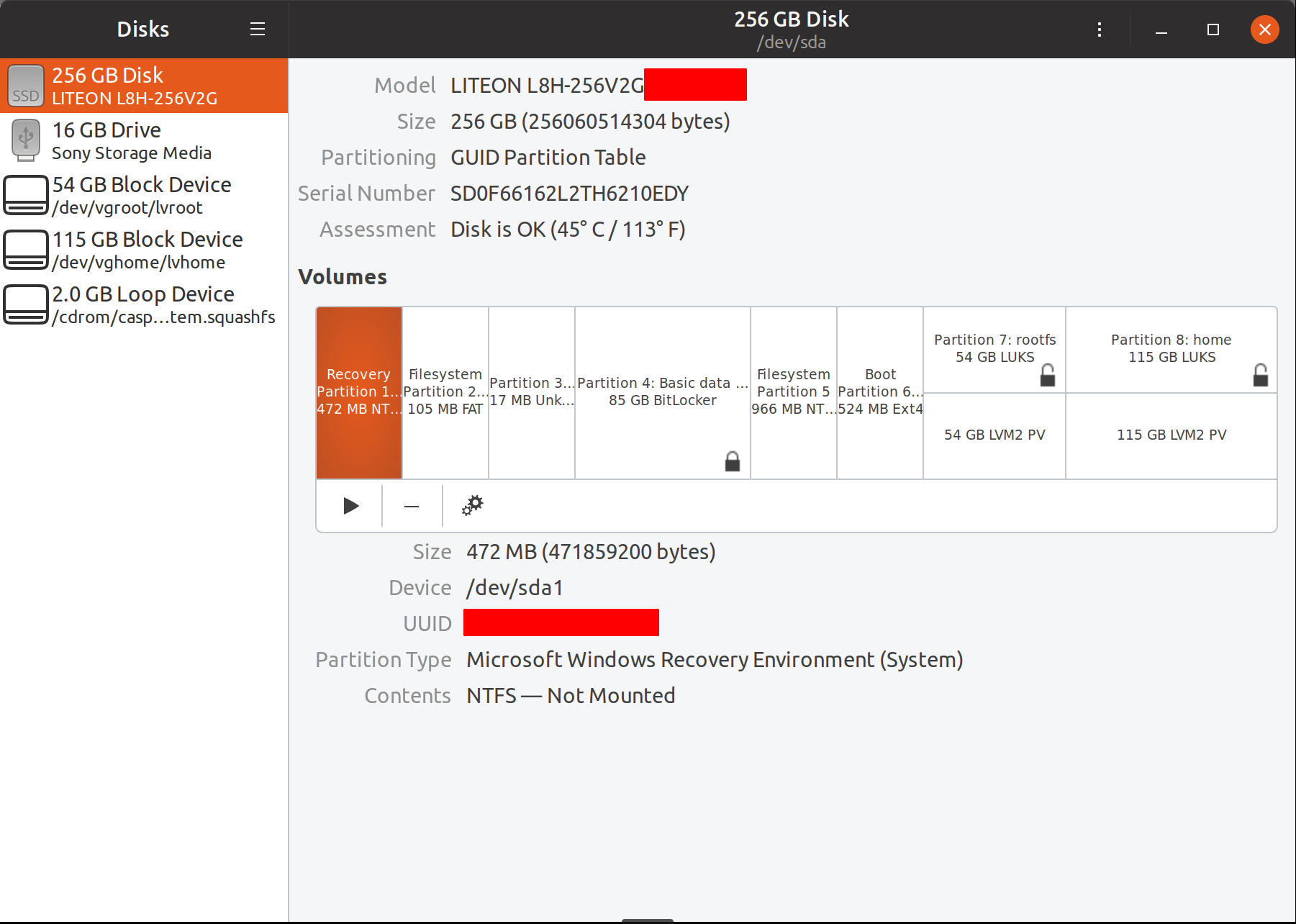Image resolution: width=1296 pixels, height=924 pixels.
Task: Select Partition 4 Basic data 85 GB BitLocker
Action: [x=662, y=392]
